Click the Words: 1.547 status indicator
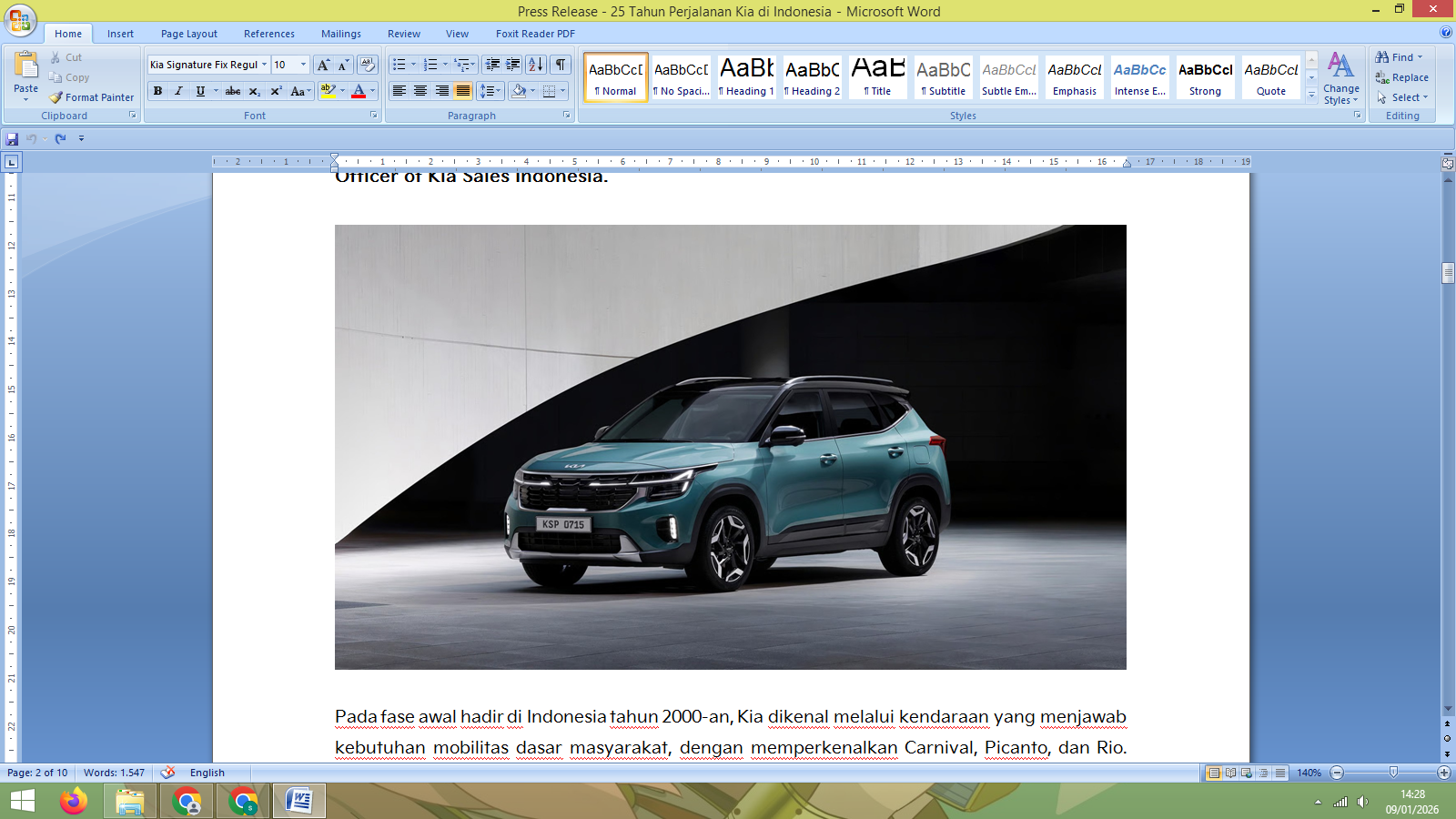Viewport: 1456px width, 819px height. 114,773
